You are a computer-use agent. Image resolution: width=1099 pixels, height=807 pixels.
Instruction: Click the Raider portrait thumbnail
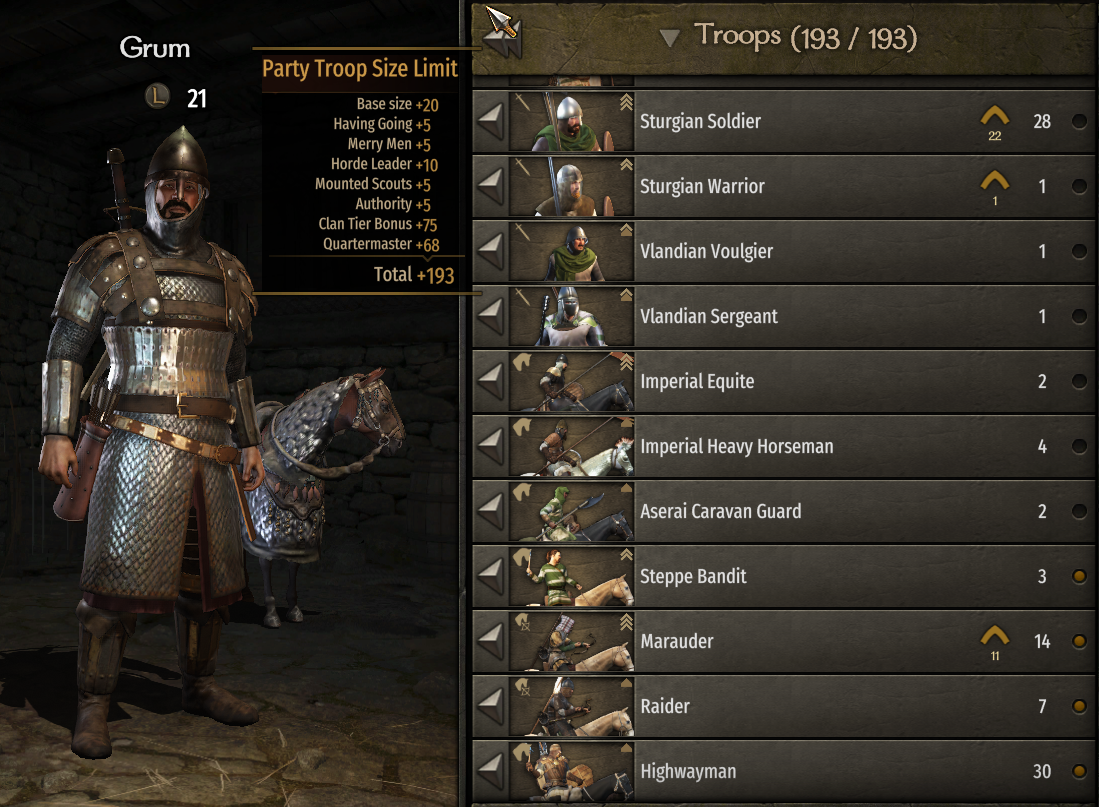click(572, 706)
